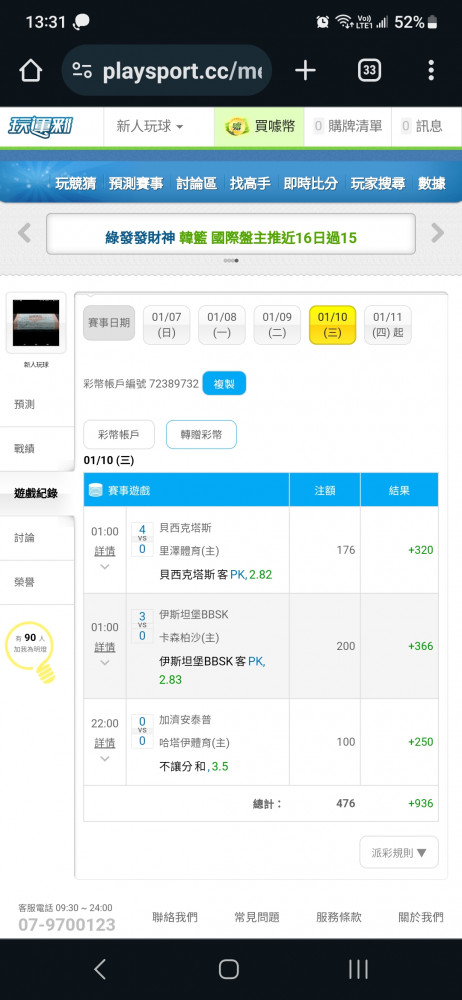Tap the Android back navigation icon
The width and height of the screenshot is (462, 1000).
coord(100,969)
